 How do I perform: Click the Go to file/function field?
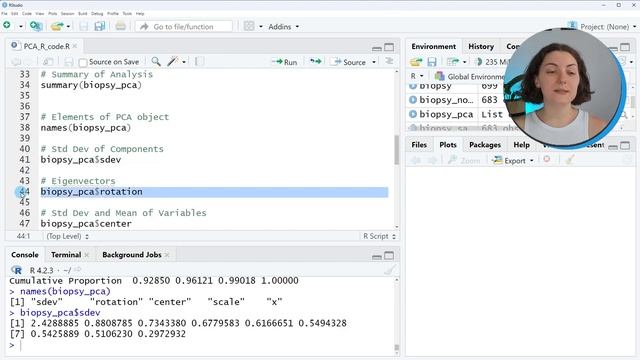[184, 27]
